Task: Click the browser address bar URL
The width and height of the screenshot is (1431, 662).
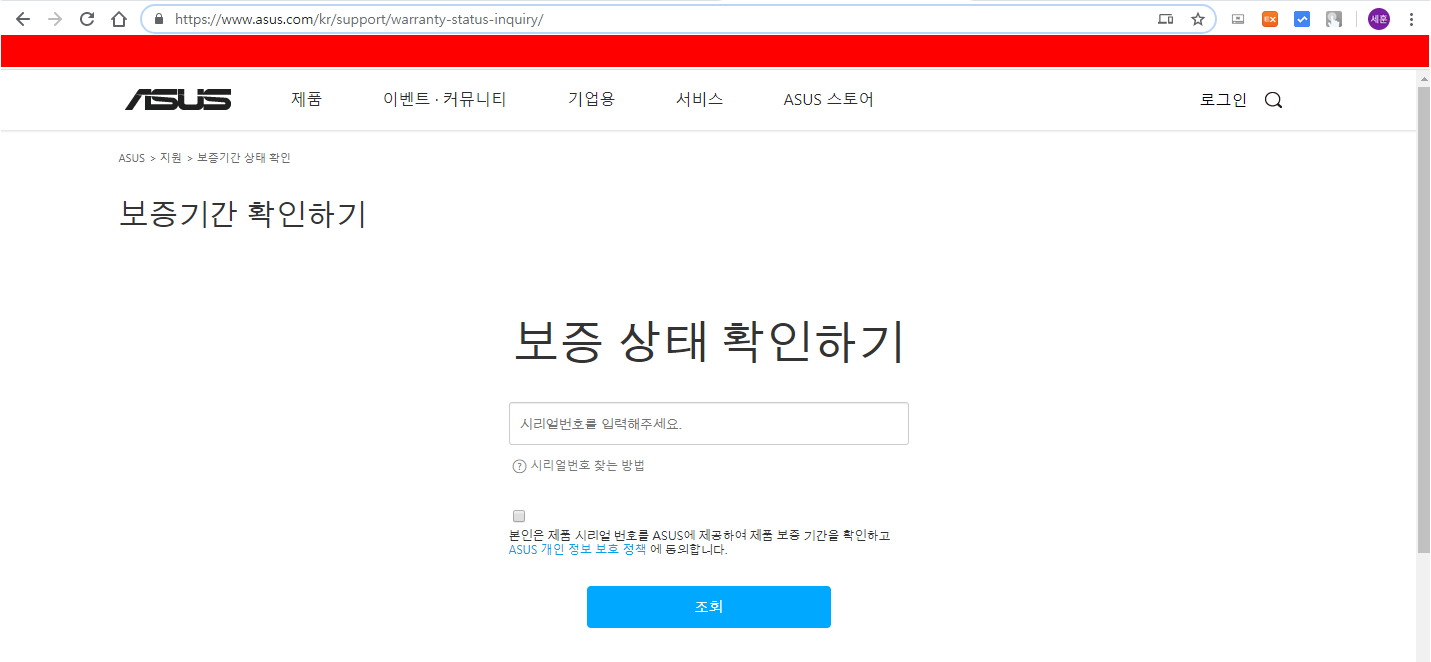Action: (359, 19)
